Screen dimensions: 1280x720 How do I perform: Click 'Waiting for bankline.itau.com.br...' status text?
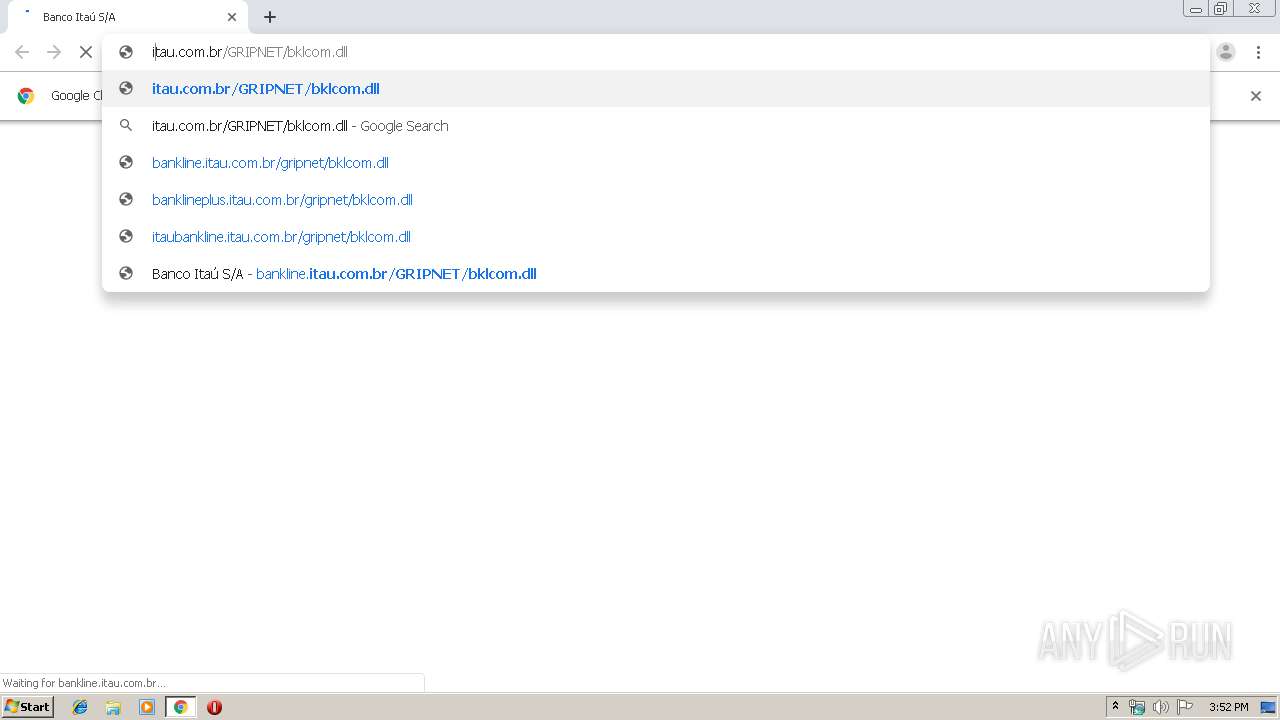click(84, 683)
